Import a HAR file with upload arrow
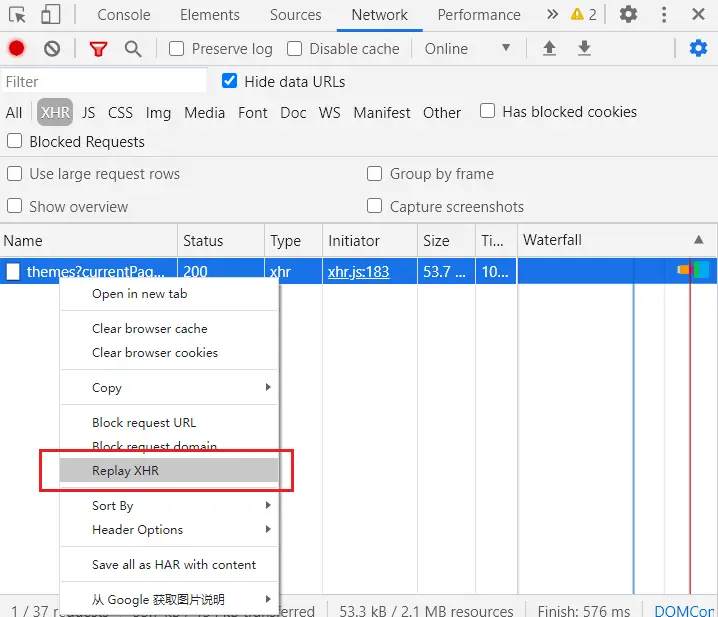Screen dimensions: 718x617 click(549, 48)
